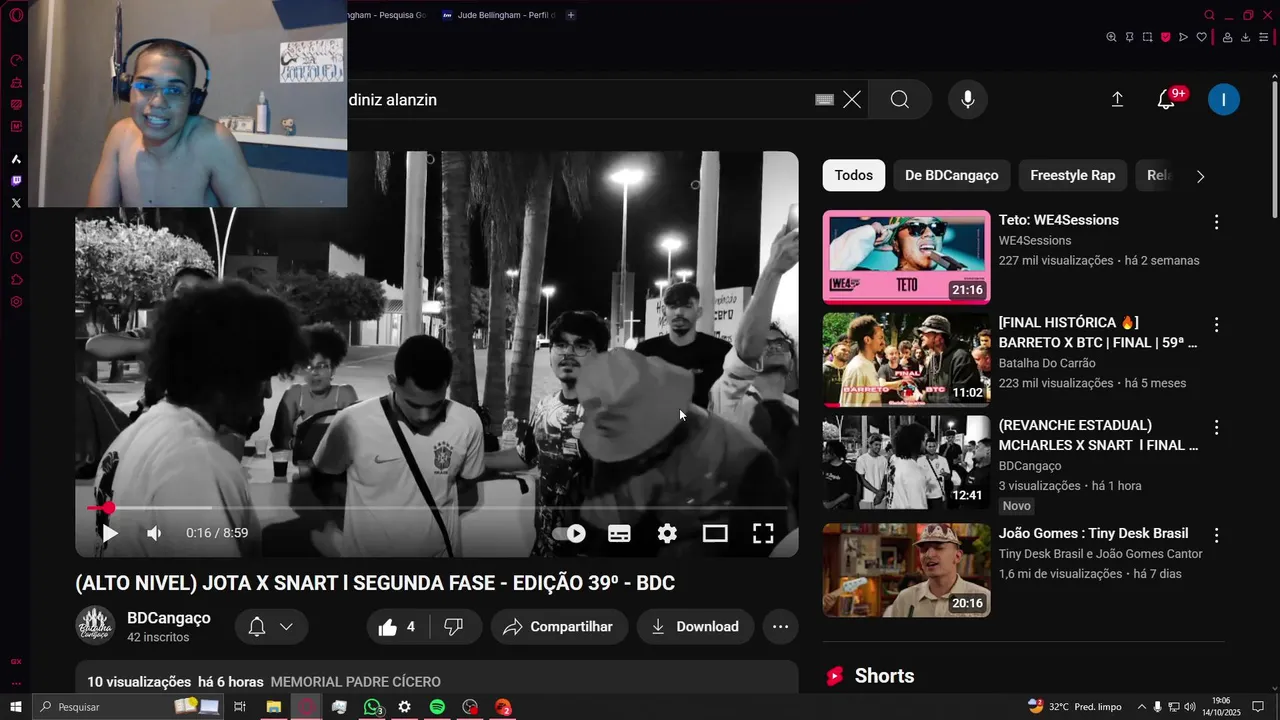Open more actions ellipsis beside Download
The height and width of the screenshot is (720, 1280).
pyautogui.click(x=781, y=627)
